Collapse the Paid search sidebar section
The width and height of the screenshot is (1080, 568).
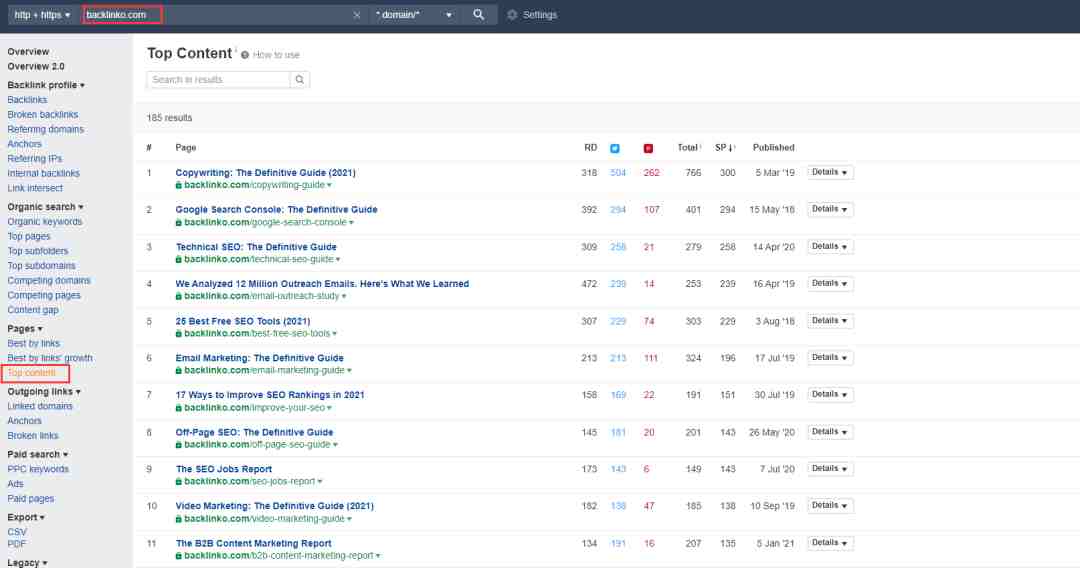coord(38,454)
